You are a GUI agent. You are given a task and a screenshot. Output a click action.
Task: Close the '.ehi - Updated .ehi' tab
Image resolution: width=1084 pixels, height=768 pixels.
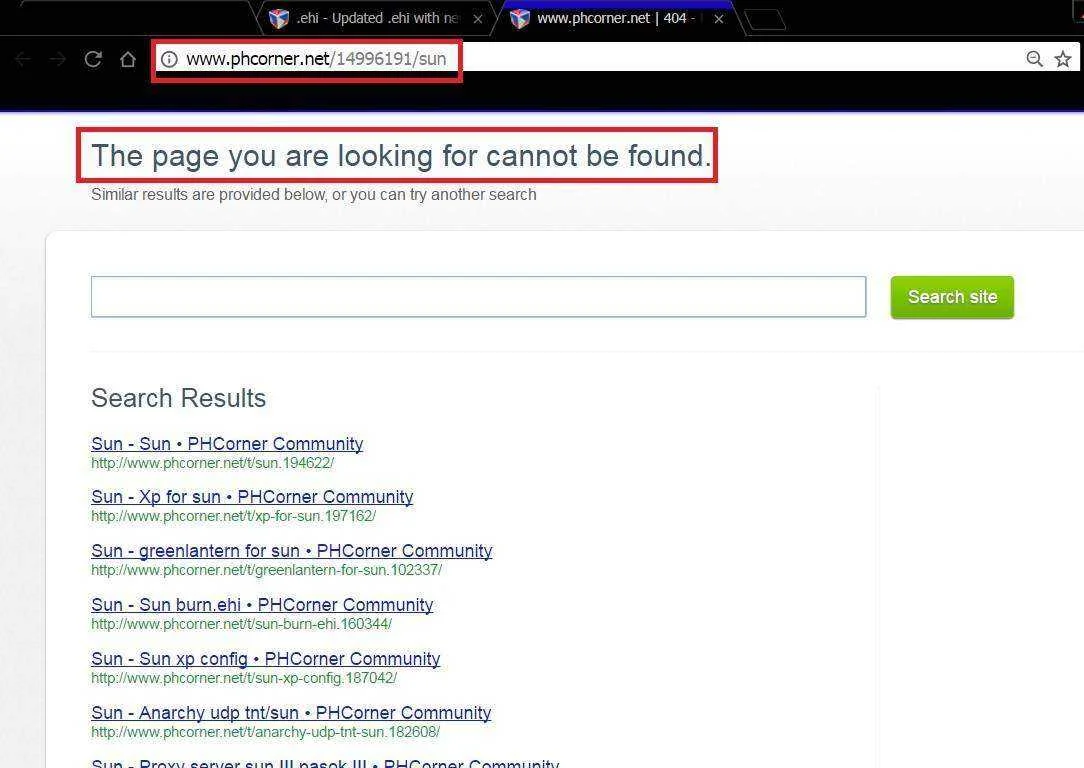[x=478, y=19]
